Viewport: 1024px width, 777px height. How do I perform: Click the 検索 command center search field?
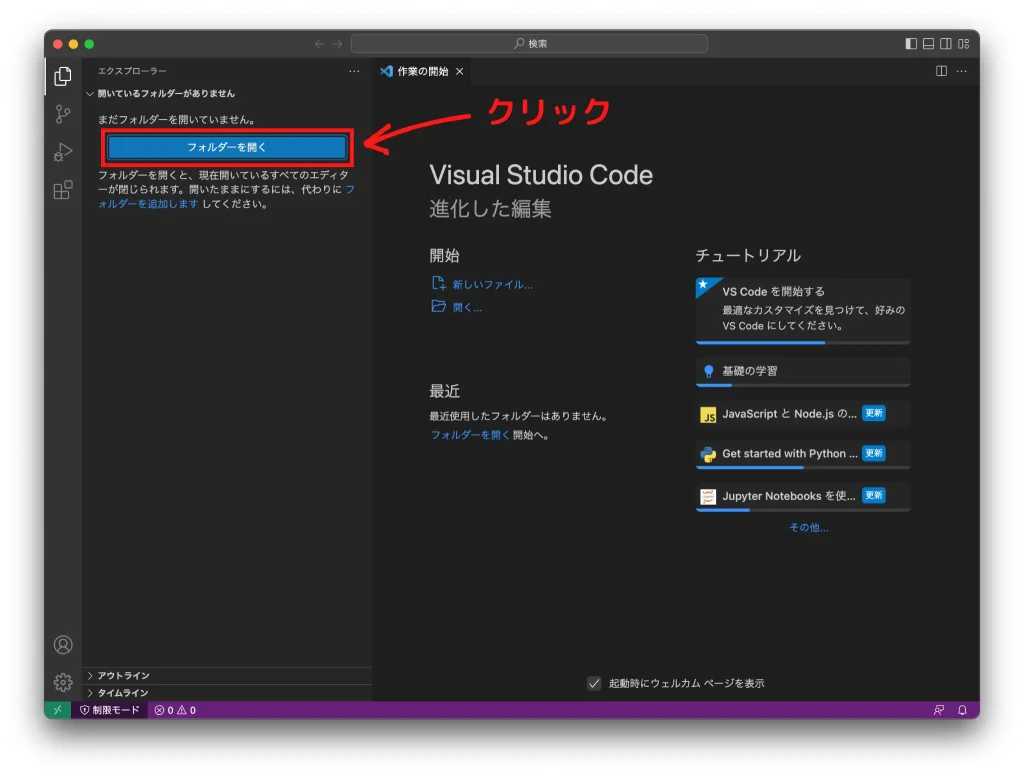[529, 44]
